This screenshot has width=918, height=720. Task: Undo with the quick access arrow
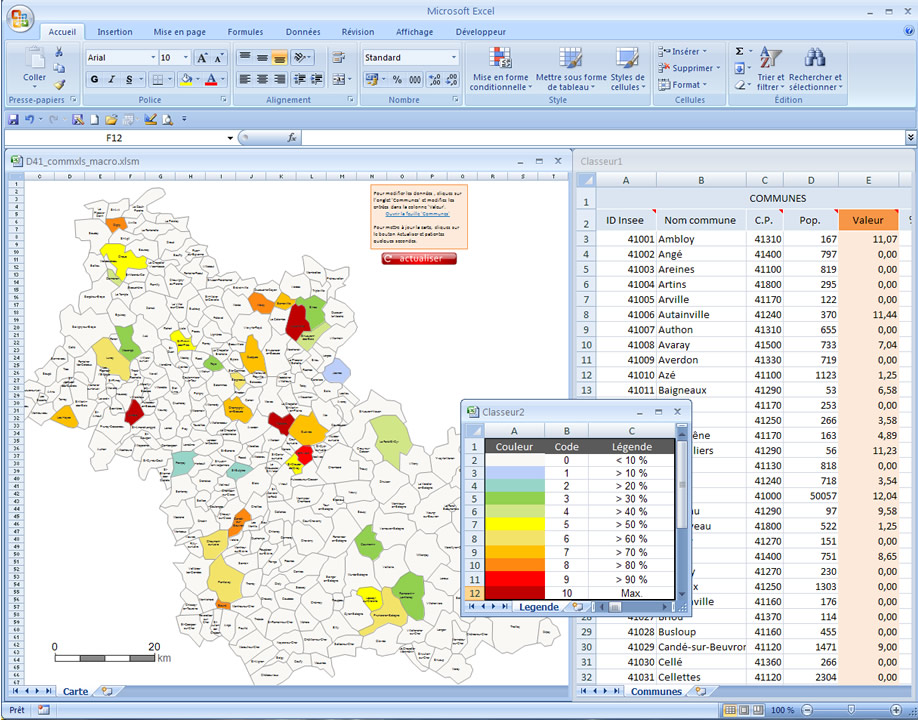[29, 119]
